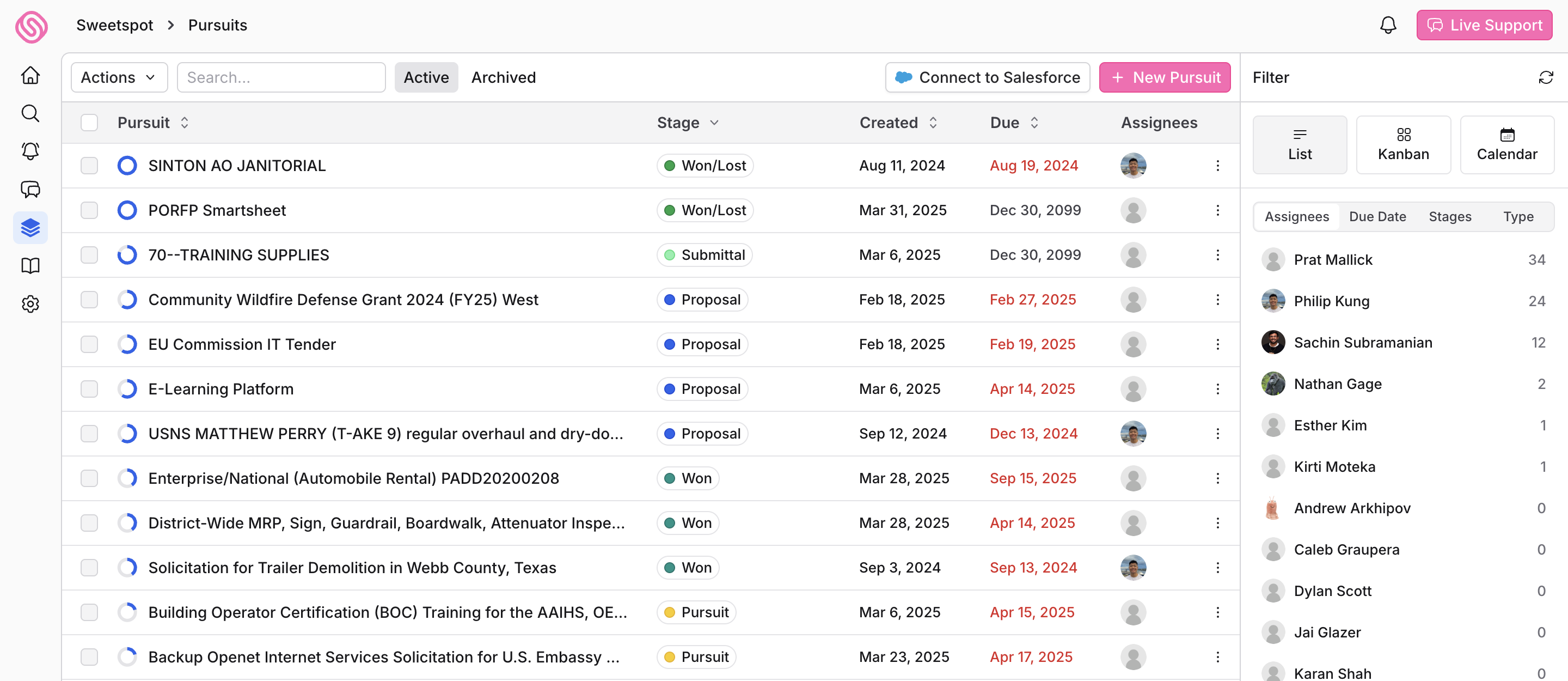Viewport: 1568px width, 681px height.
Task: Click the search magnifier sidebar icon
Action: coord(30,113)
